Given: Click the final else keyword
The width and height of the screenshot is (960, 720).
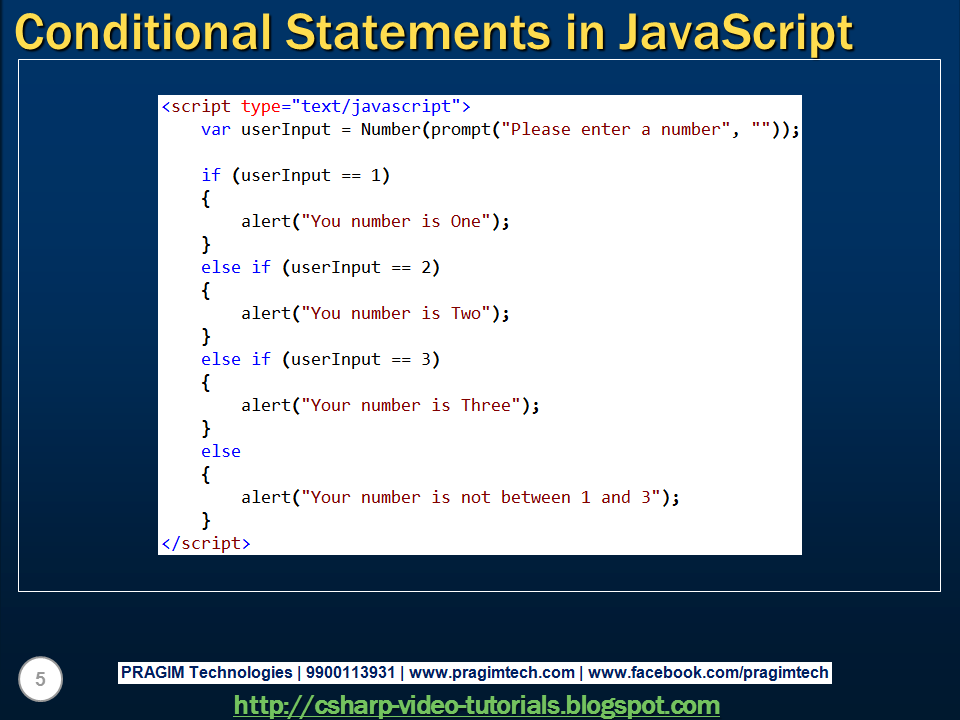Looking at the screenshot, I should 221,451.
